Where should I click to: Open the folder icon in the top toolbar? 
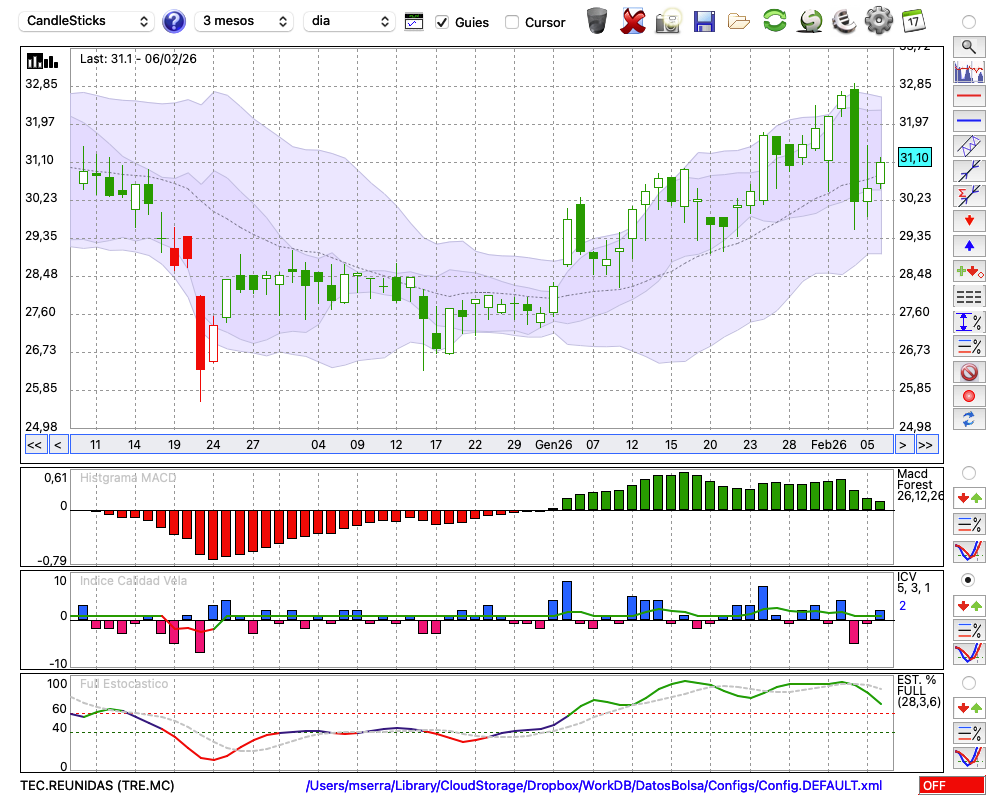pos(739,22)
